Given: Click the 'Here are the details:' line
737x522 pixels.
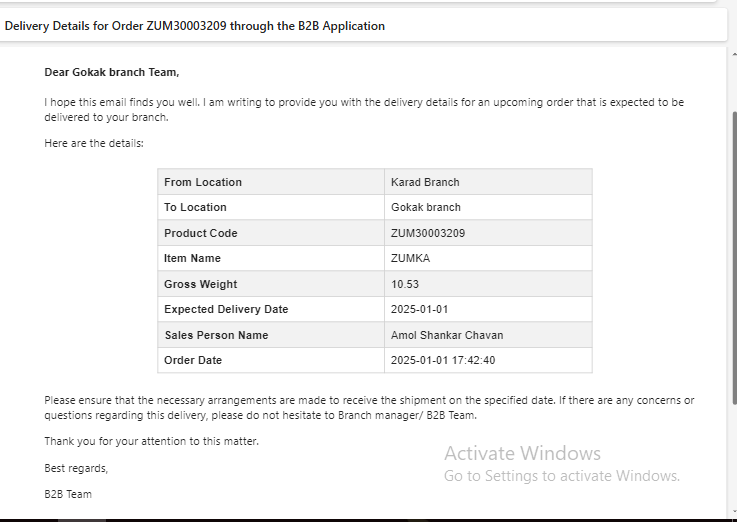Looking at the screenshot, I should coord(94,143).
